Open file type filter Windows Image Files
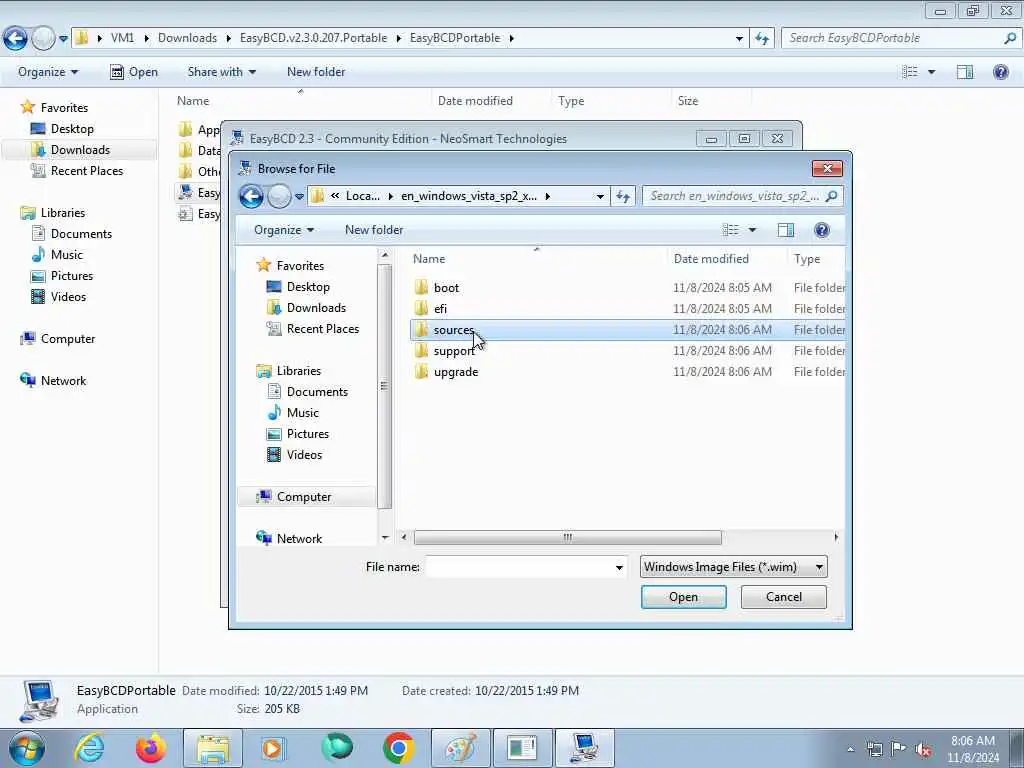Image resolution: width=1024 pixels, height=768 pixels. pos(733,567)
